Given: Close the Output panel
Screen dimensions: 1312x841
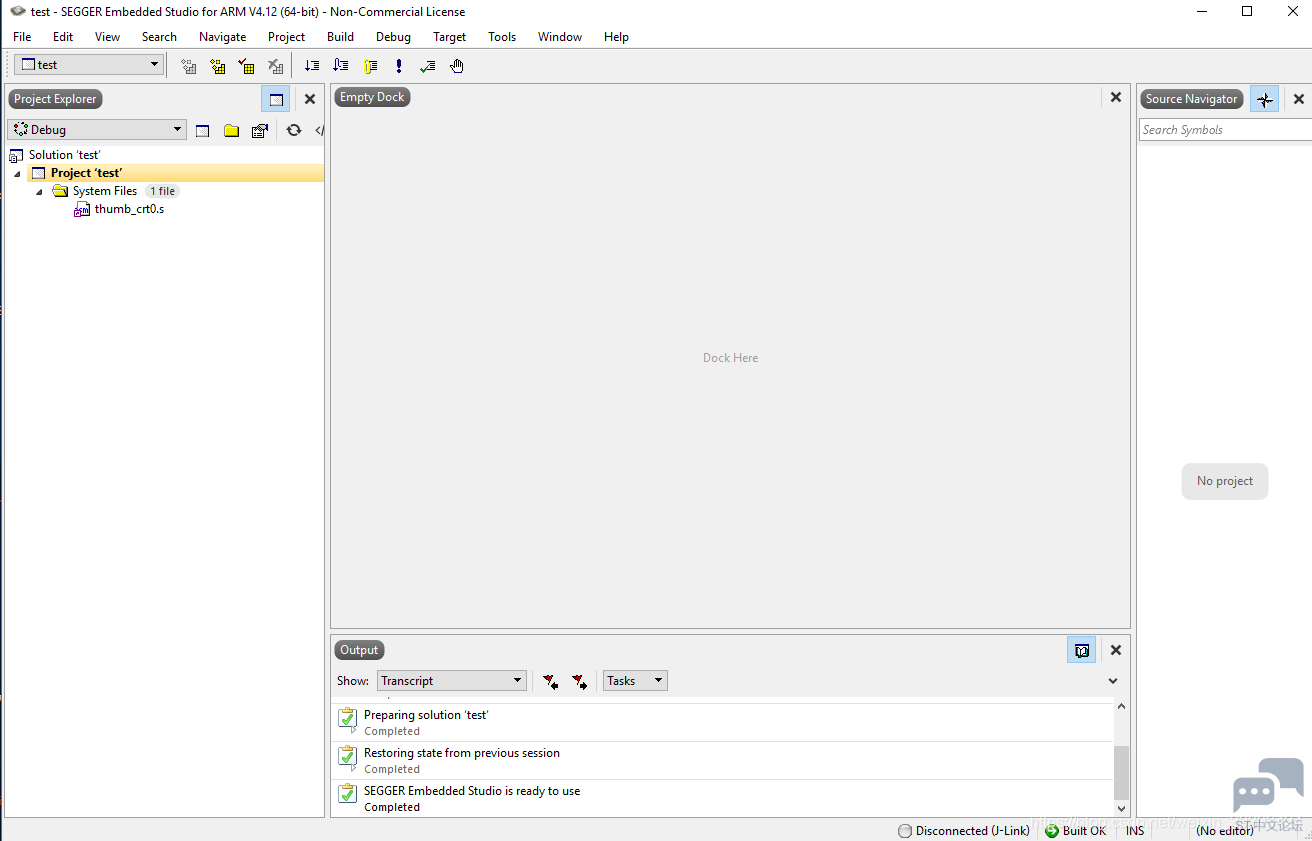Looking at the screenshot, I should (x=1116, y=650).
